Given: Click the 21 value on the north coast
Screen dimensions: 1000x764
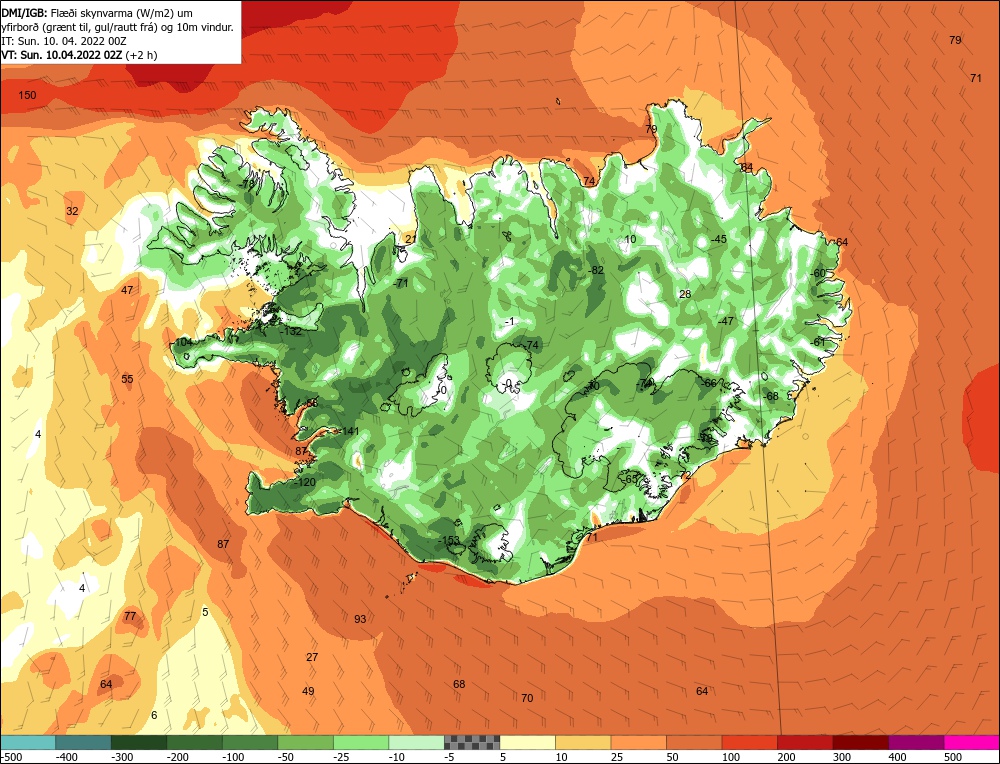Looking at the screenshot, I should (411, 239).
